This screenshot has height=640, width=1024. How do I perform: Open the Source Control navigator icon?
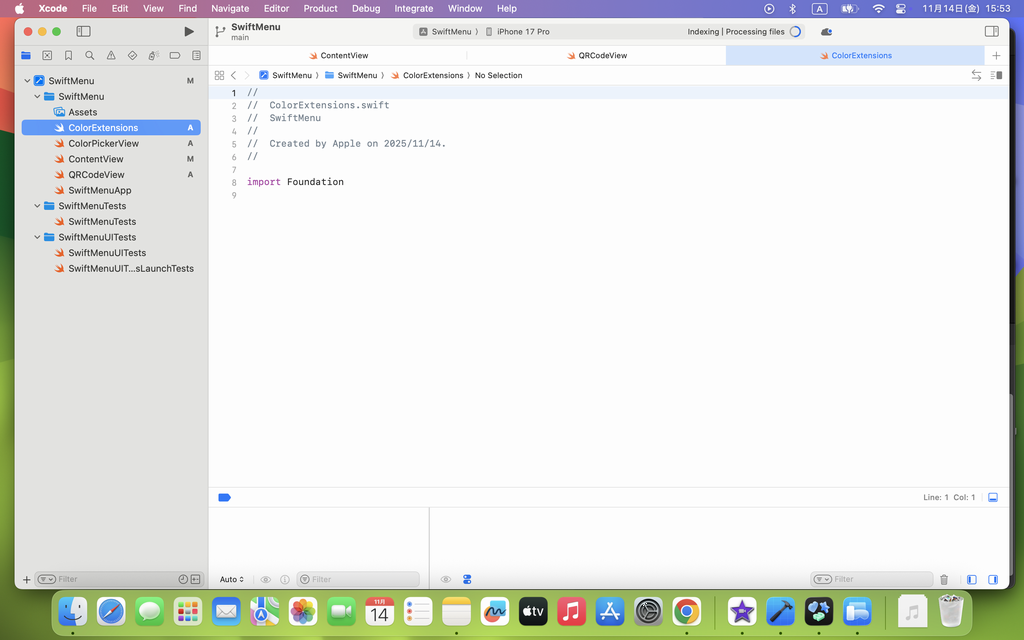point(47,56)
